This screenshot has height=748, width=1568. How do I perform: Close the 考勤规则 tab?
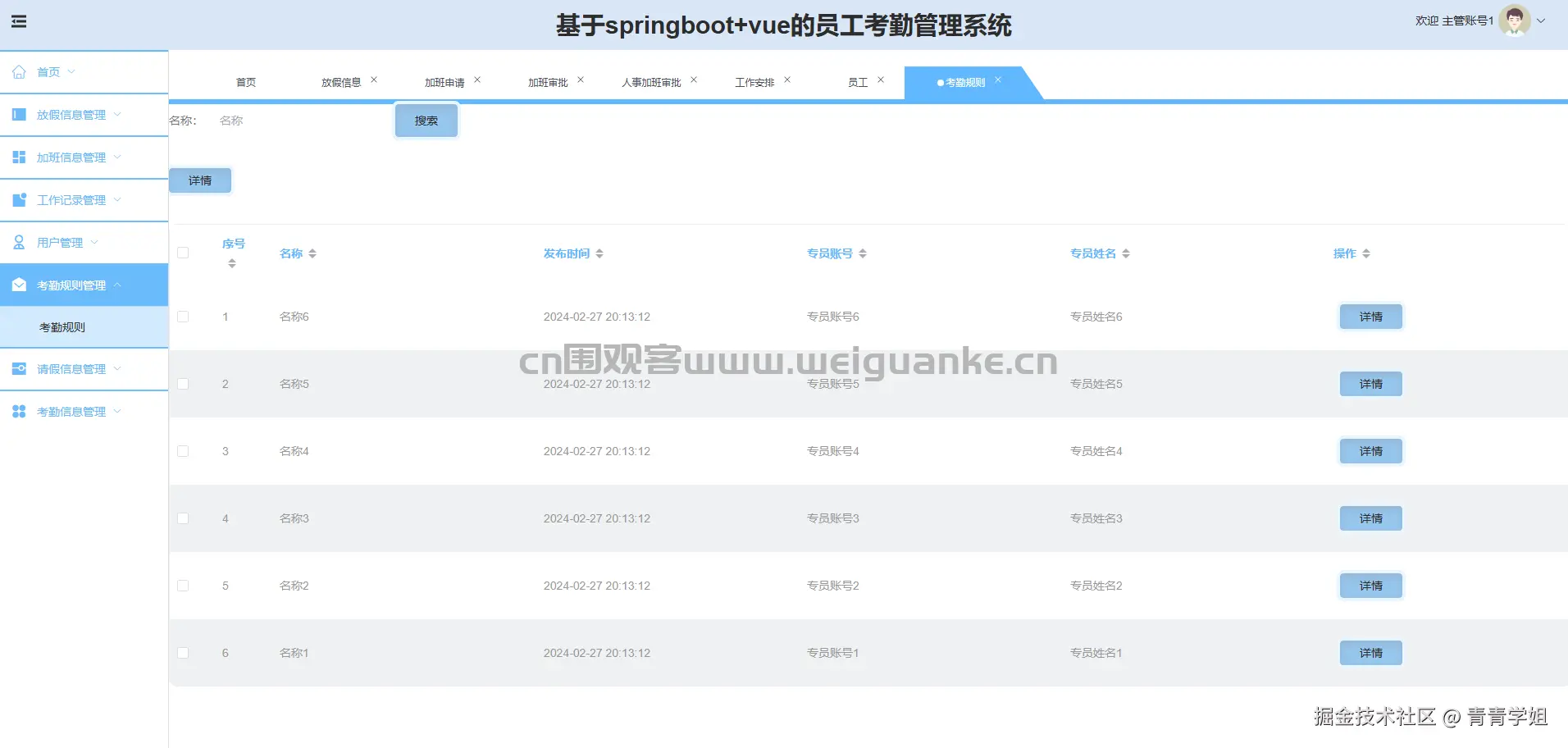pyautogui.click(x=998, y=80)
